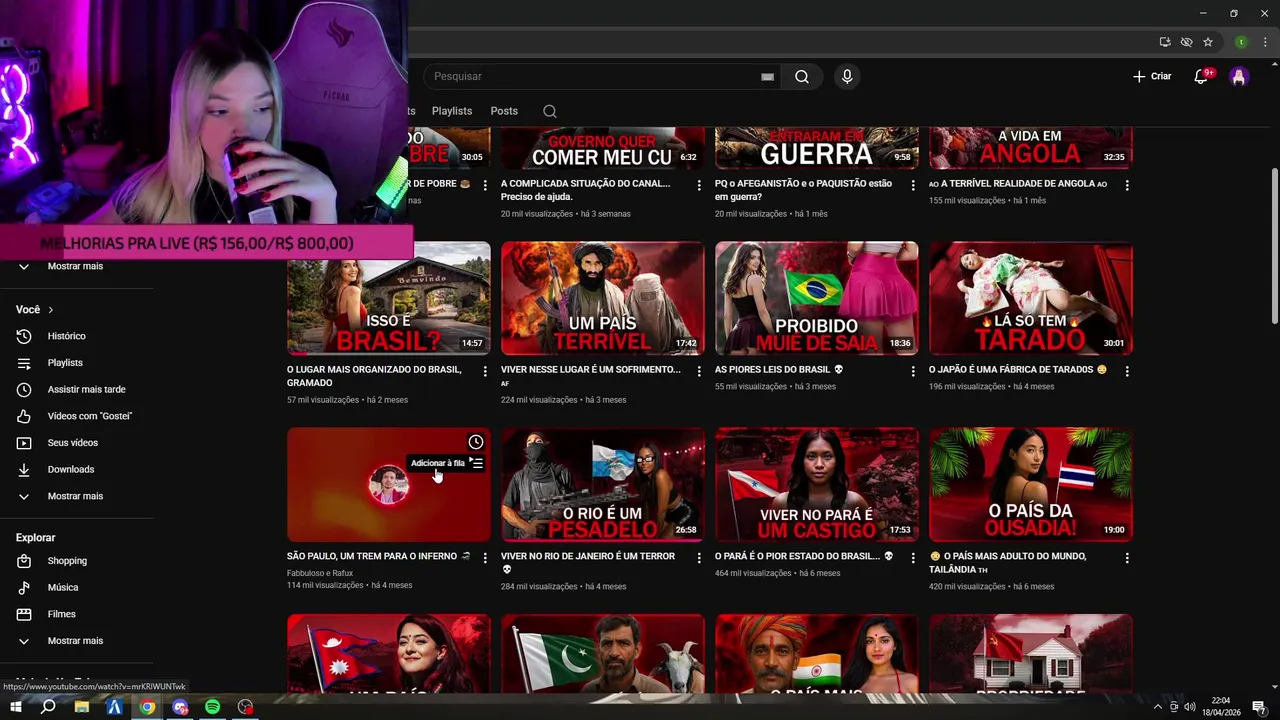1280x720 pixels.
Task: Open the O PAÍS DA OUSADIA thumbnail
Action: point(1031,484)
